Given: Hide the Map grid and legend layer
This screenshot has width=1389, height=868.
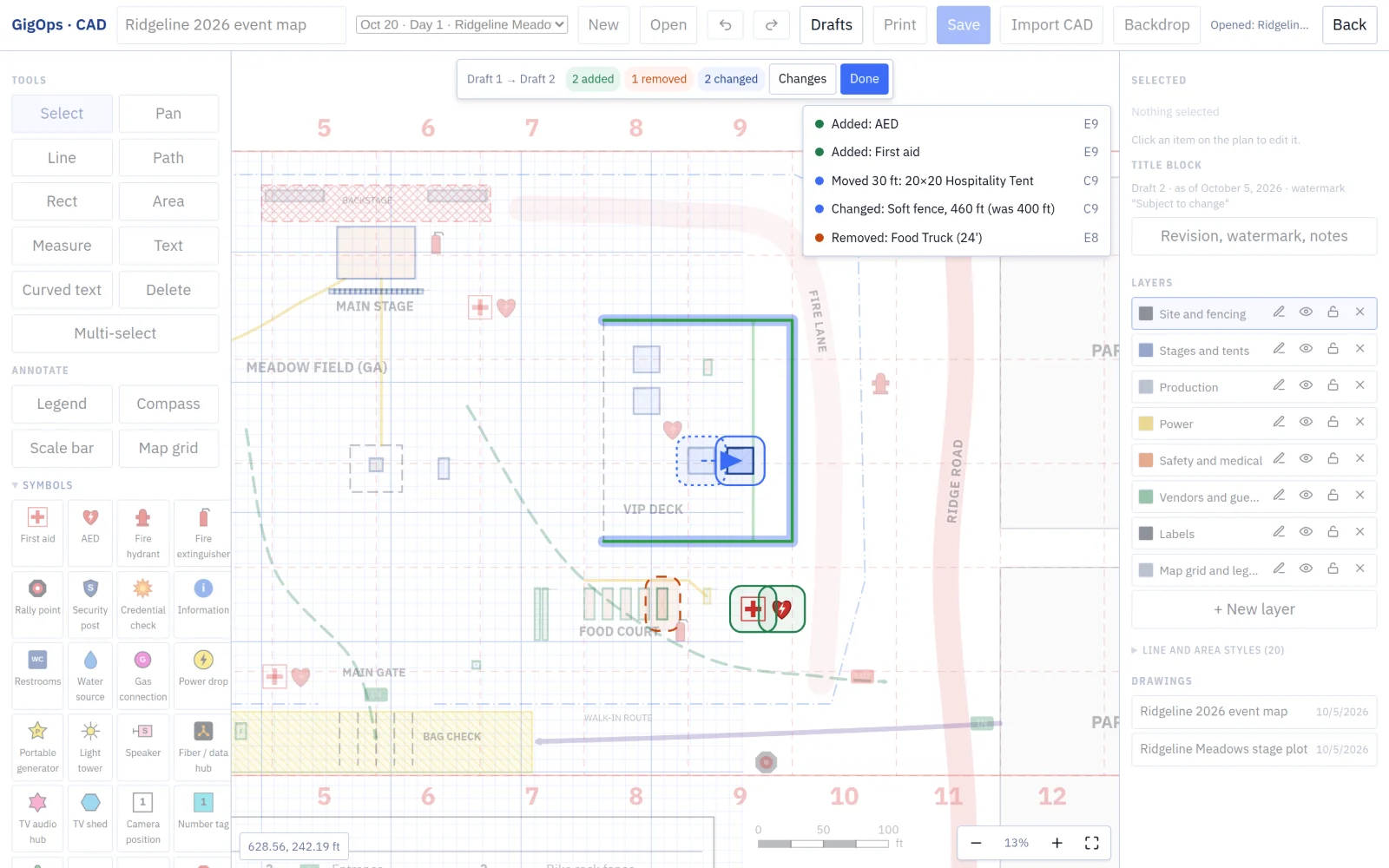Looking at the screenshot, I should coord(1306,569).
